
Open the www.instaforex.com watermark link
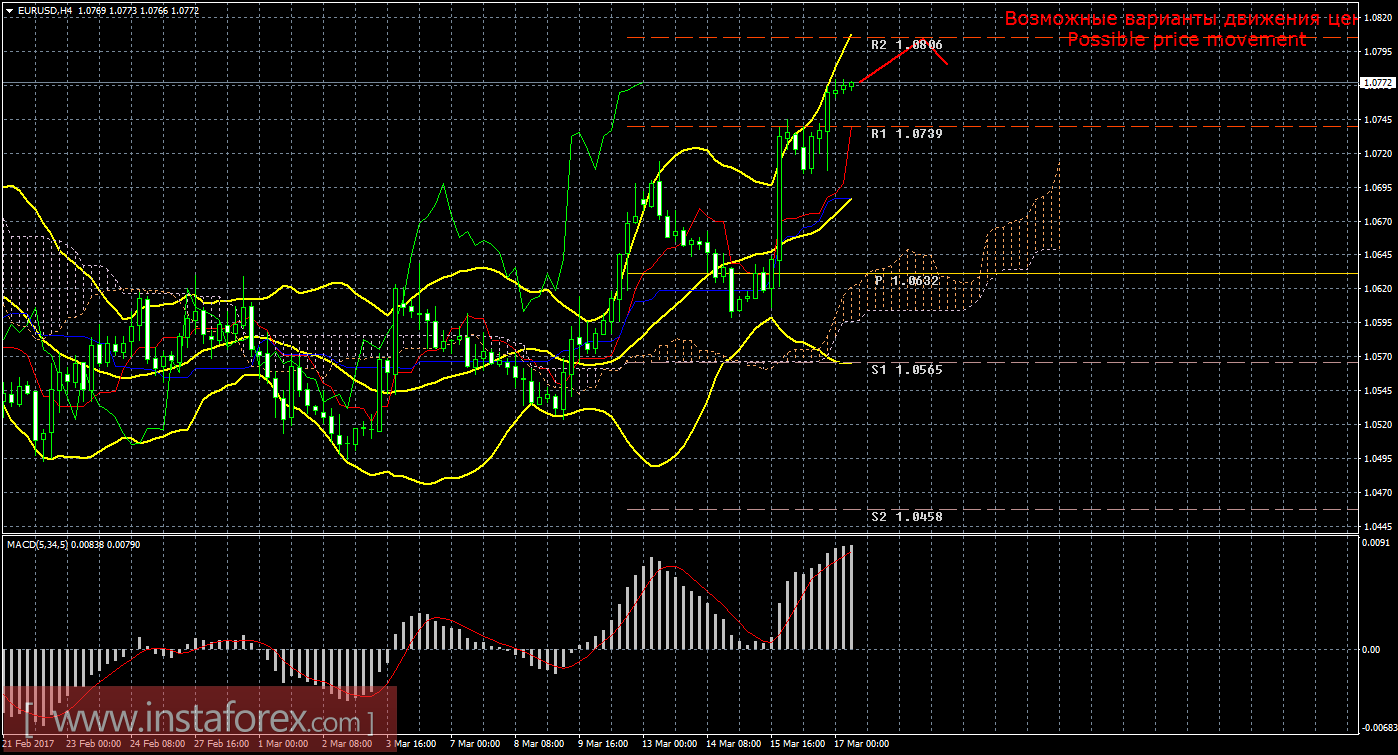coord(198,720)
